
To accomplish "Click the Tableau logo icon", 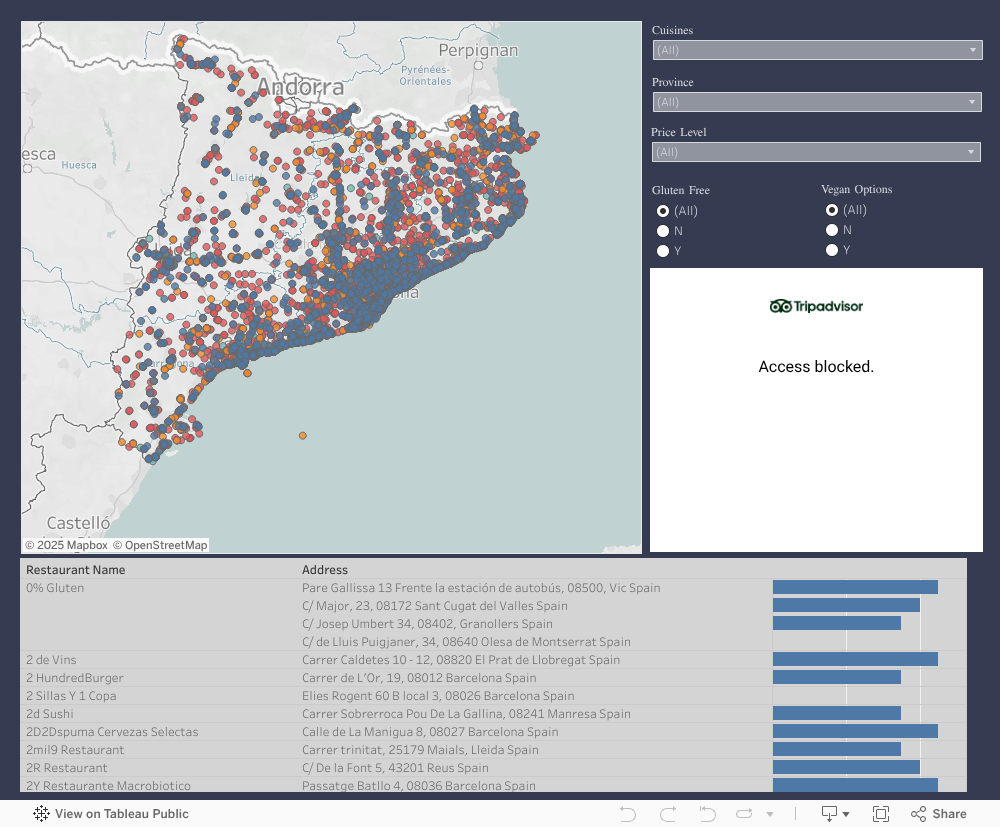I will click(42, 814).
